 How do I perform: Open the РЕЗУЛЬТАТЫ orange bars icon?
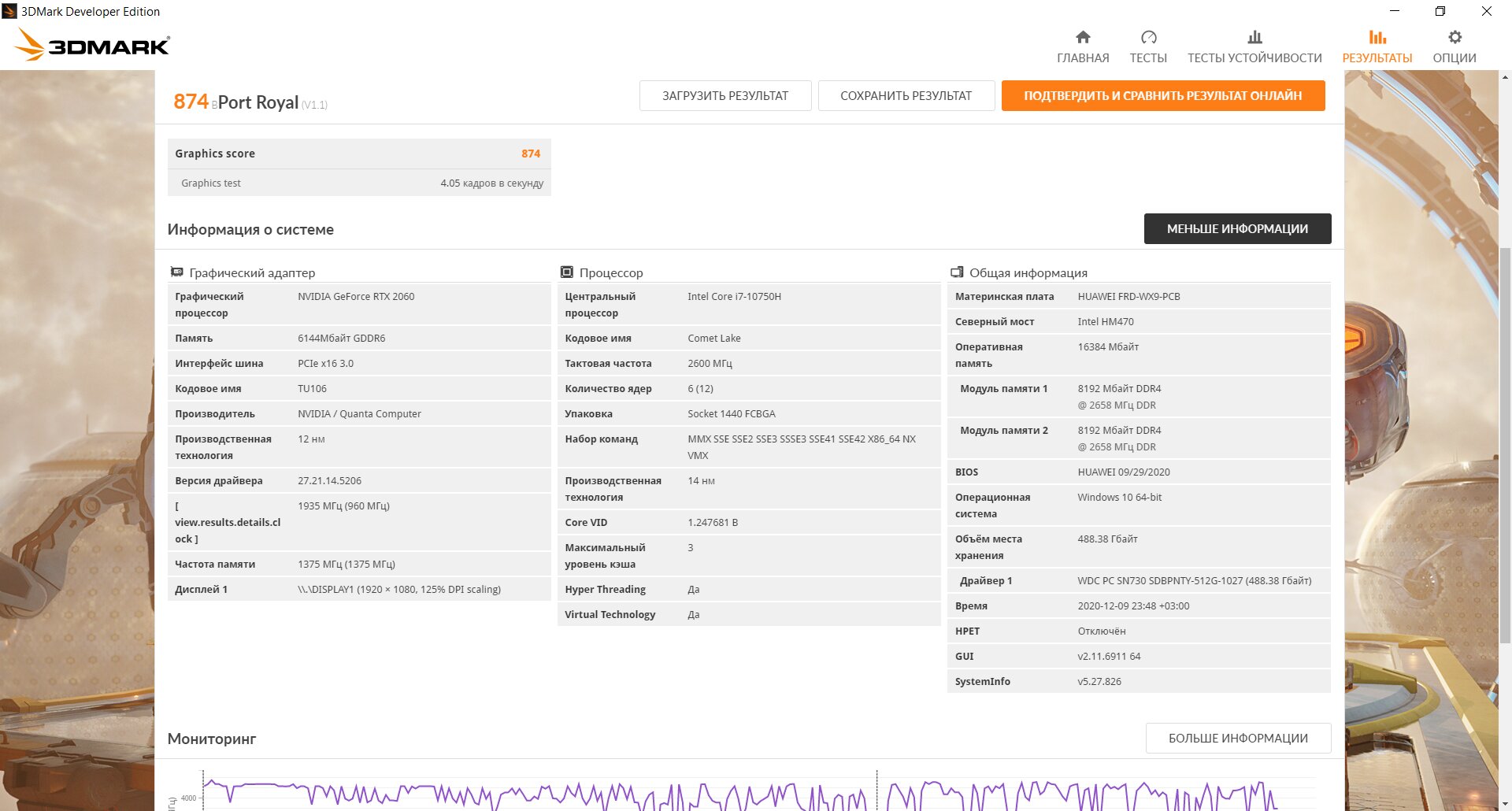click(x=1377, y=37)
